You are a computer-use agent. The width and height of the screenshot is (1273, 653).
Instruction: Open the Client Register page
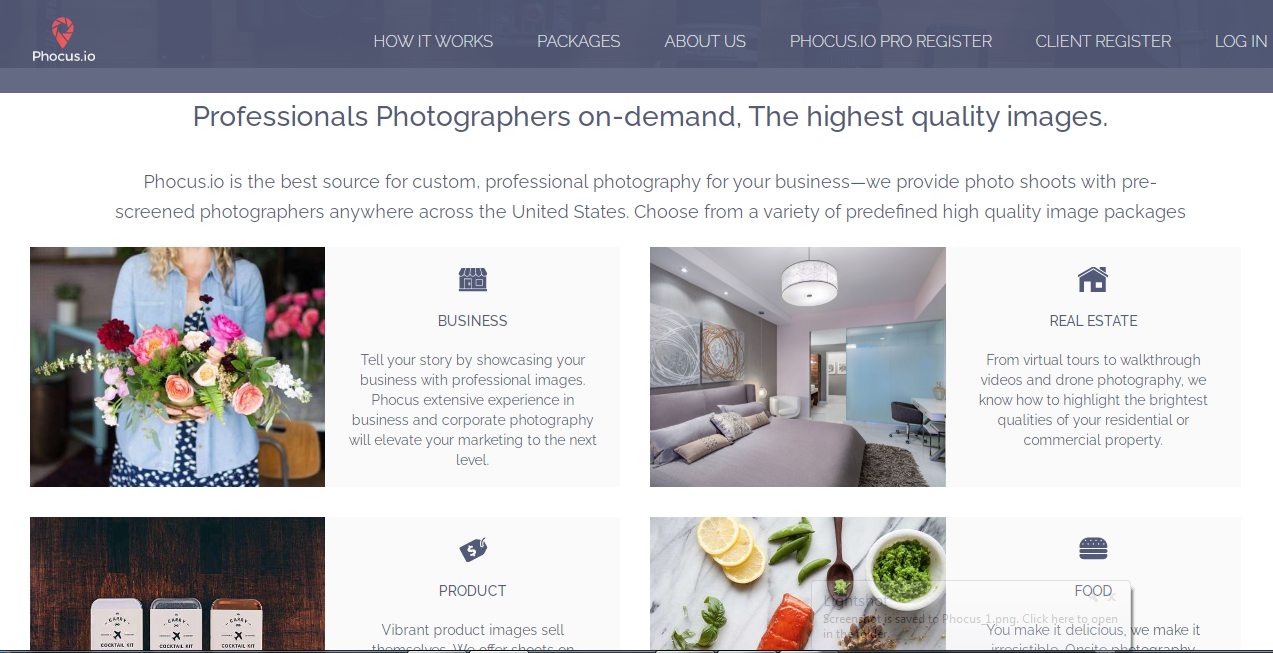click(x=1103, y=41)
